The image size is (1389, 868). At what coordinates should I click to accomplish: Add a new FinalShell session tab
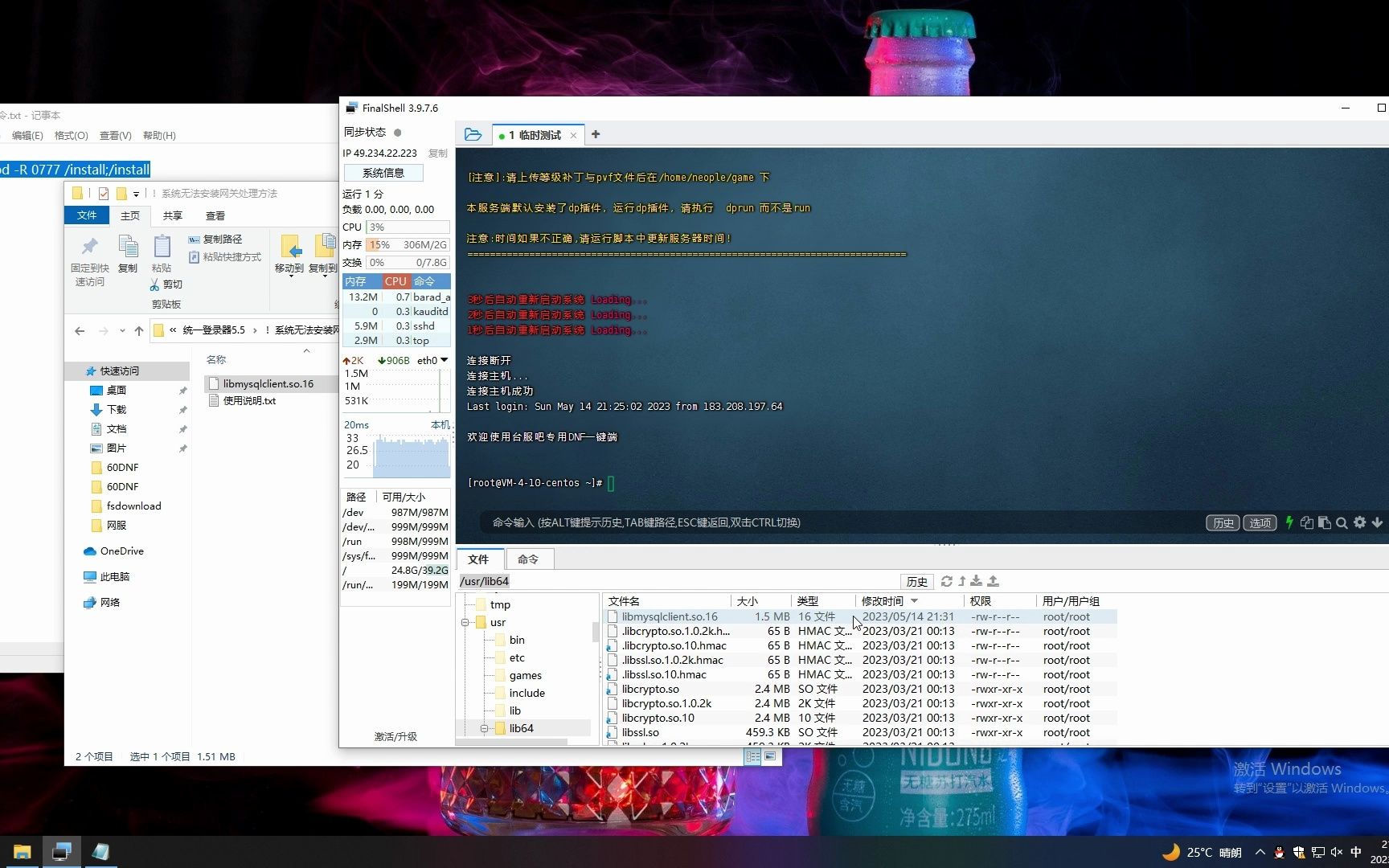coord(596,134)
